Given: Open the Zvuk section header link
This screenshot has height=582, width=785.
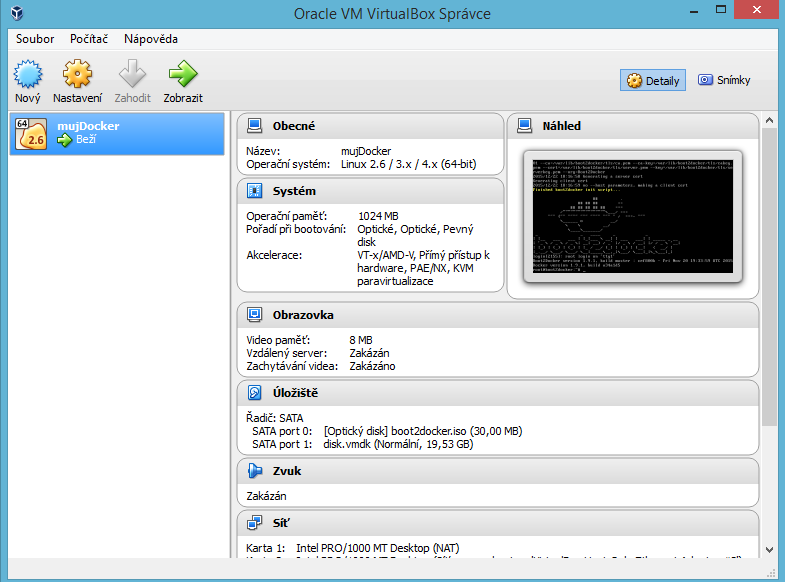Looking at the screenshot, I should [287, 471].
